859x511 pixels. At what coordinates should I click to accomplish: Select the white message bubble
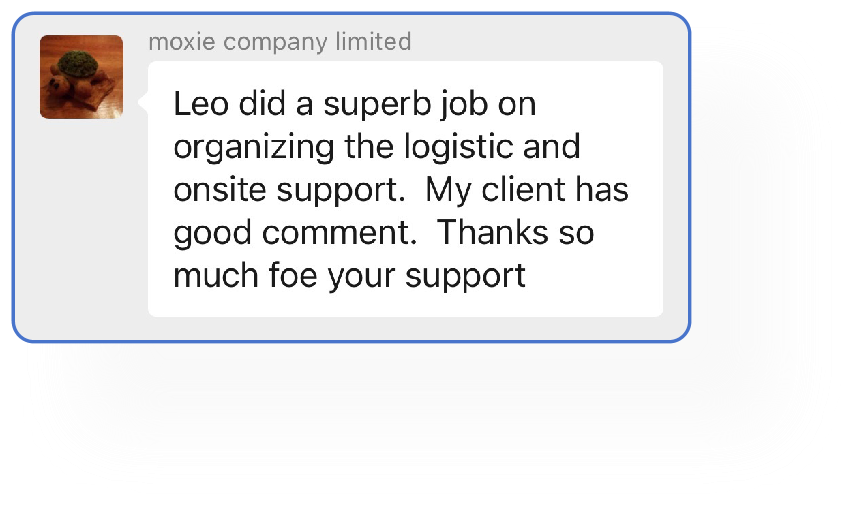point(405,189)
